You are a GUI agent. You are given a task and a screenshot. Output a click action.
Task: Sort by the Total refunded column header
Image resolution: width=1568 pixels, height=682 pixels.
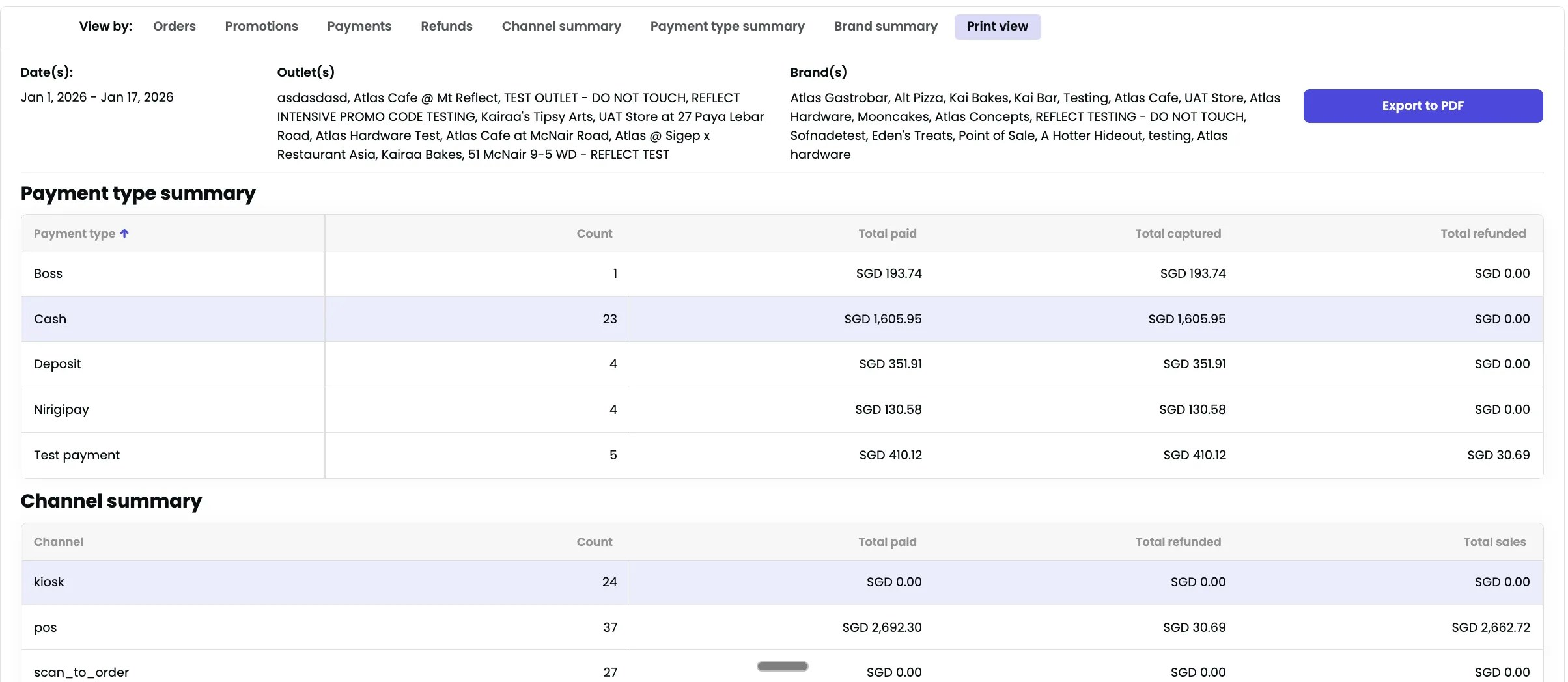click(x=1483, y=234)
